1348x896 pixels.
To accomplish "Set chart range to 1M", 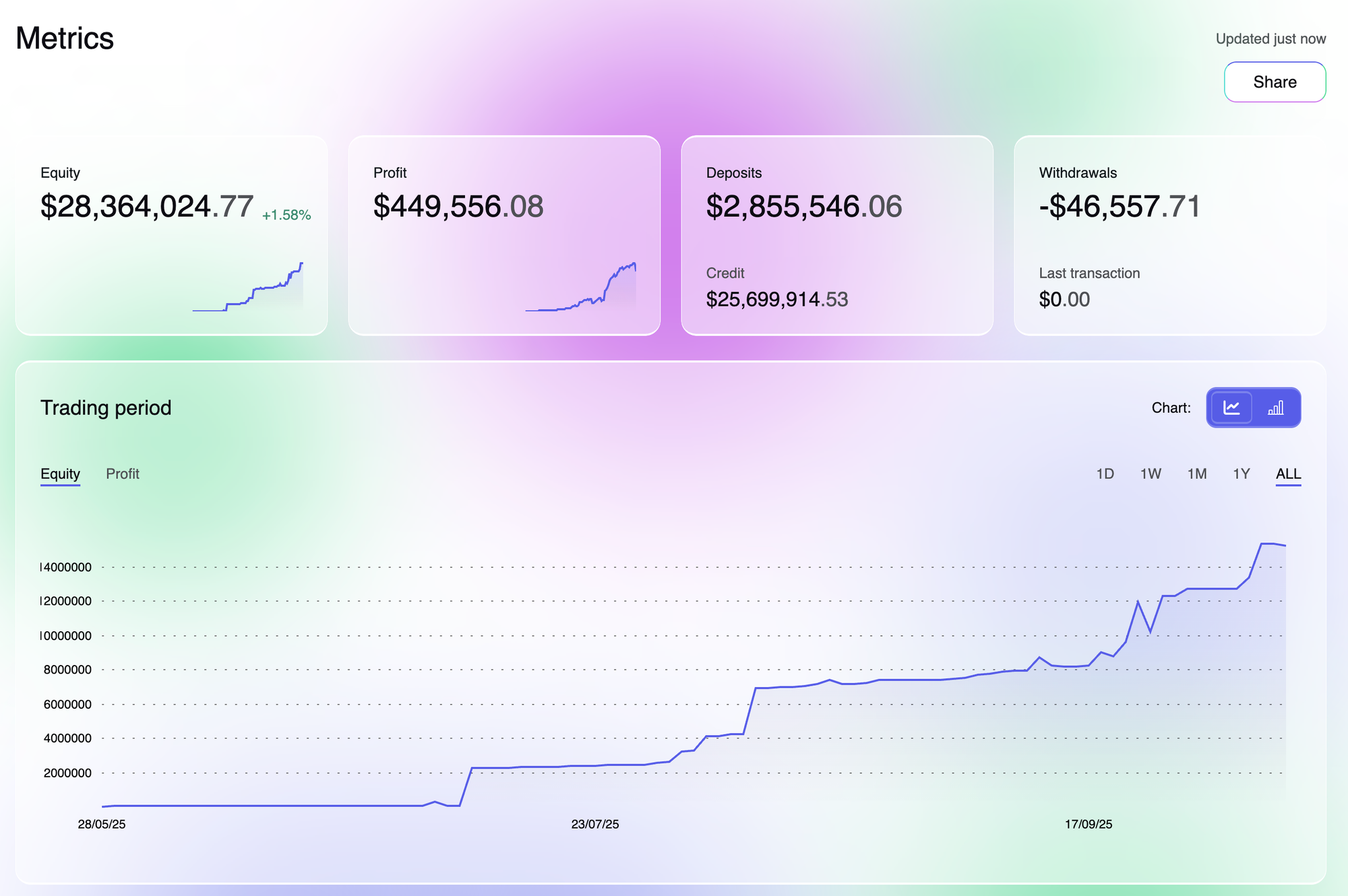I will tap(1196, 474).
